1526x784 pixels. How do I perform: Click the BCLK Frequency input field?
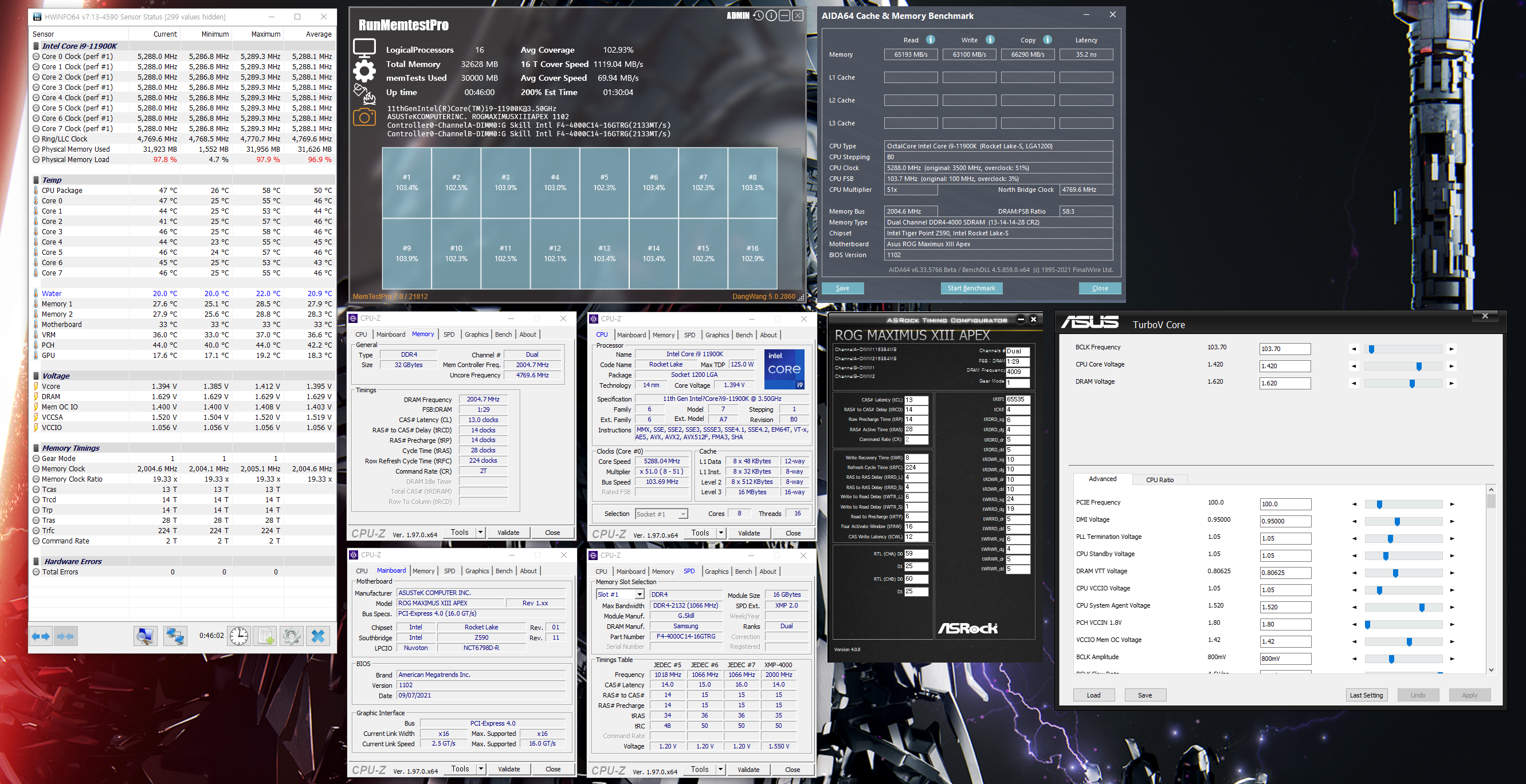pos(1284,349)
